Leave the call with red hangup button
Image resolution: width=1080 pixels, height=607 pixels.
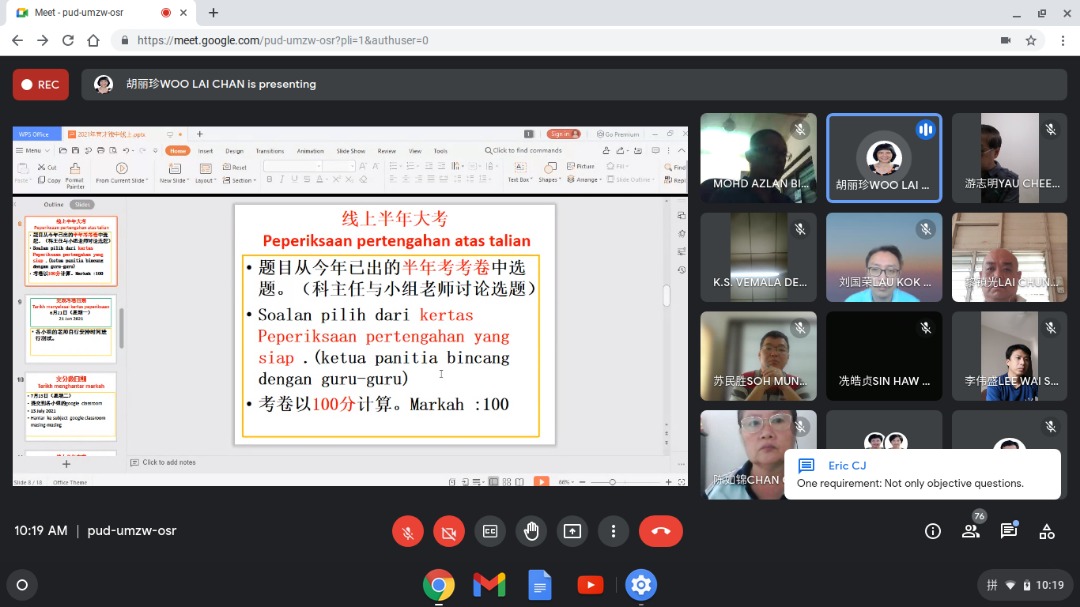point(660,531)
